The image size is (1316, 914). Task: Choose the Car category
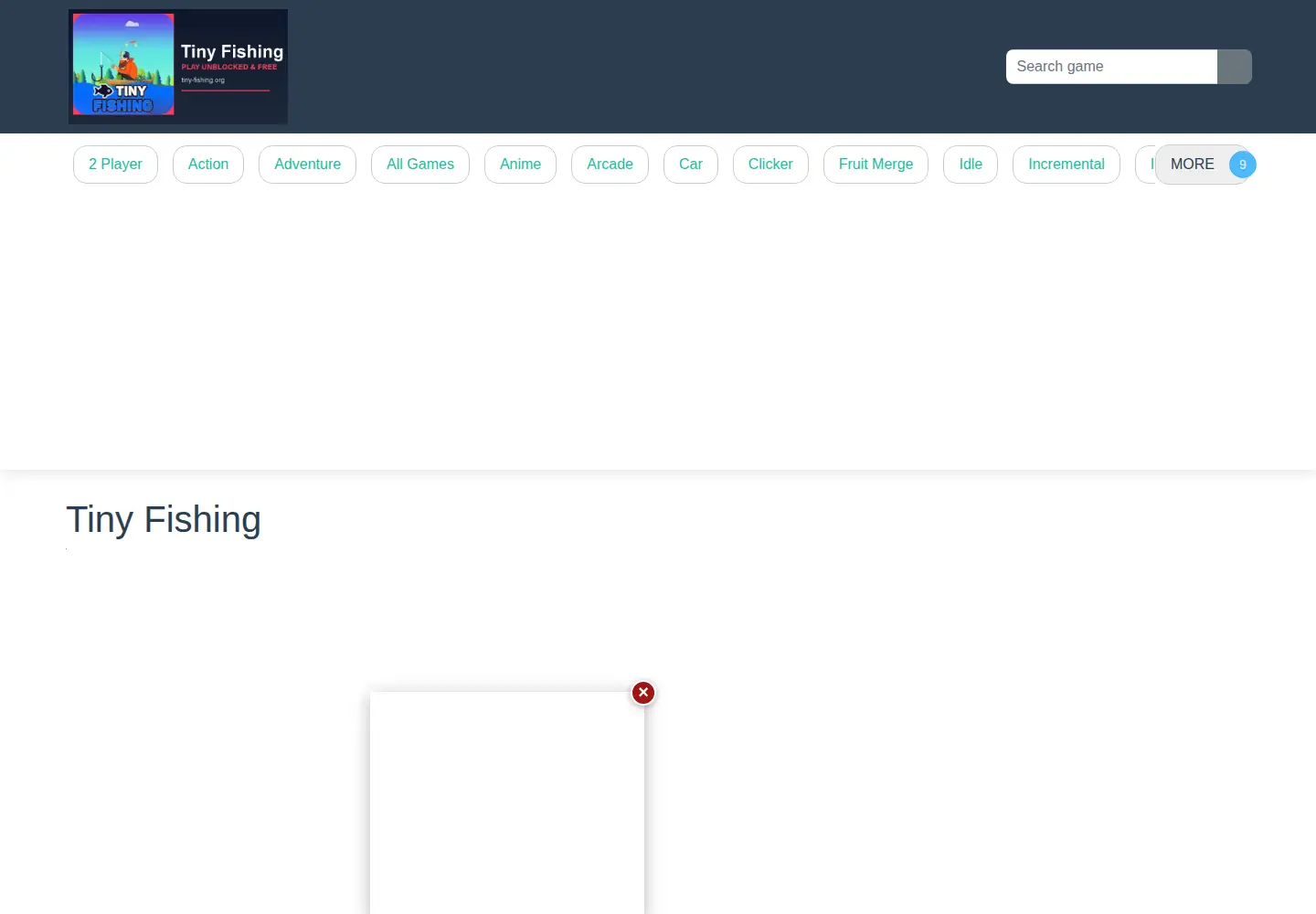[691, 165]
